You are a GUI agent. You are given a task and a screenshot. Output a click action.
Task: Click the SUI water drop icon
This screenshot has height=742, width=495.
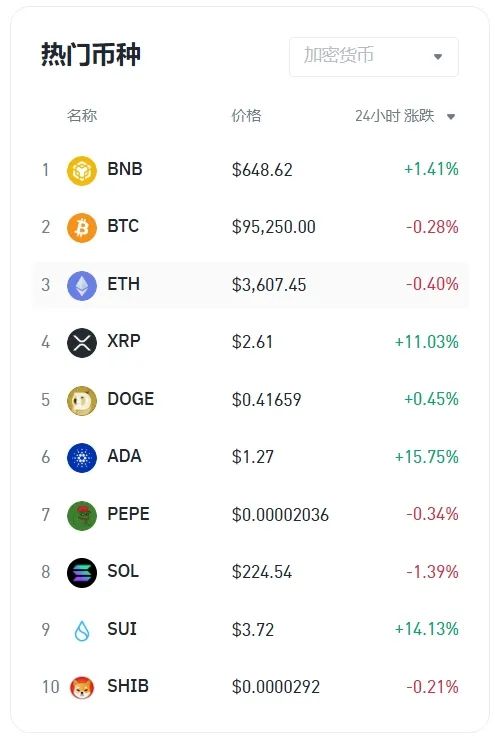click(x=82, y=631)
